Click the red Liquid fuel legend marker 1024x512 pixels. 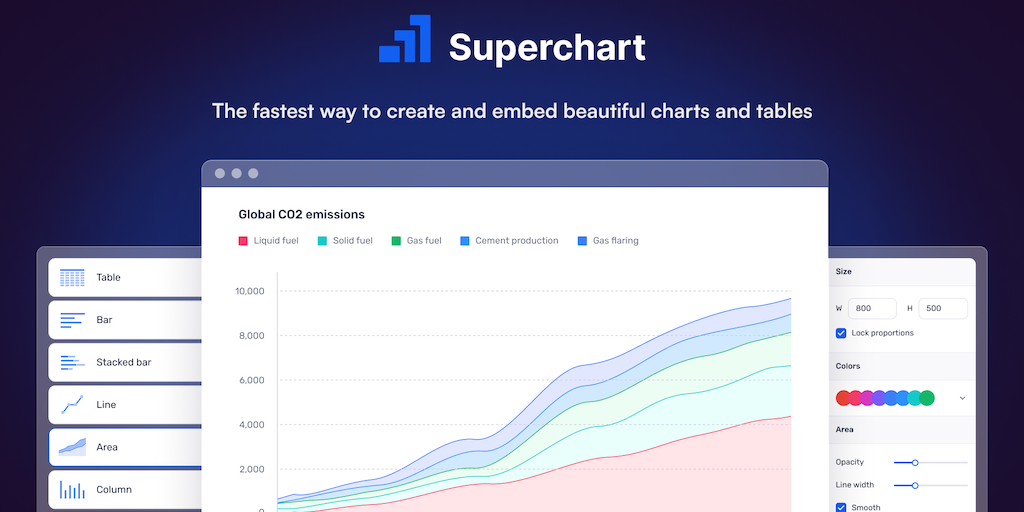click(x=243, y=241)
